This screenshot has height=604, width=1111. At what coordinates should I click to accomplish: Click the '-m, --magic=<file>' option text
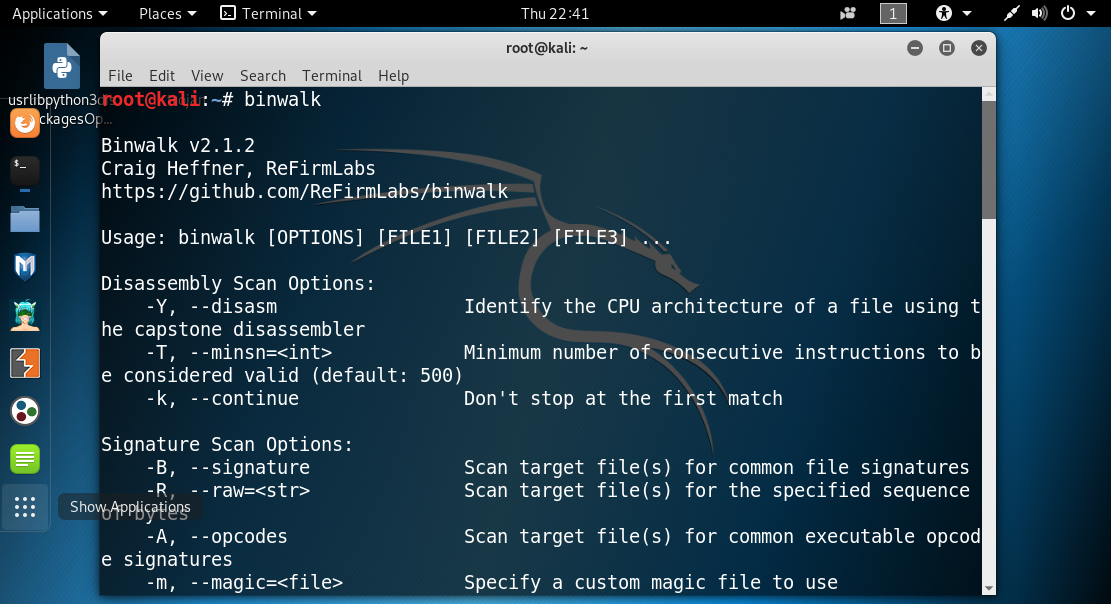[244, 583]
